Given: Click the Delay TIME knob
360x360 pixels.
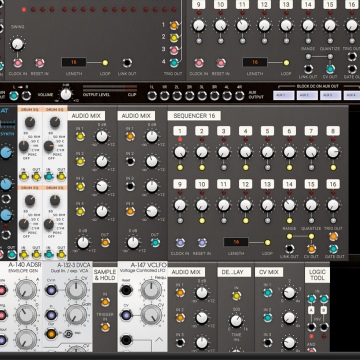Looking at the screenshot, I should coord(236,321).
